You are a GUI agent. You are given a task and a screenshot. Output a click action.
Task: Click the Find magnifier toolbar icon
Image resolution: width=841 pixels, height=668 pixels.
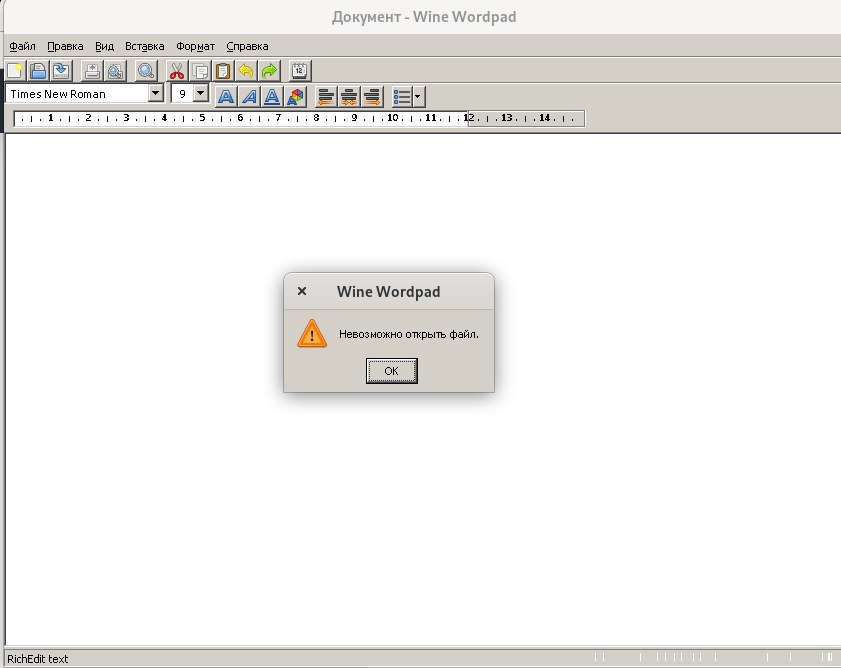pyautogui.click(x=146, y=70)
